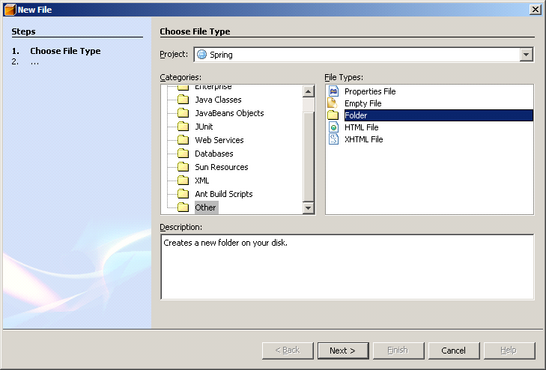Click the Categories vertical scrollbar thumb
546x370 pixels.
pos(308,157)
